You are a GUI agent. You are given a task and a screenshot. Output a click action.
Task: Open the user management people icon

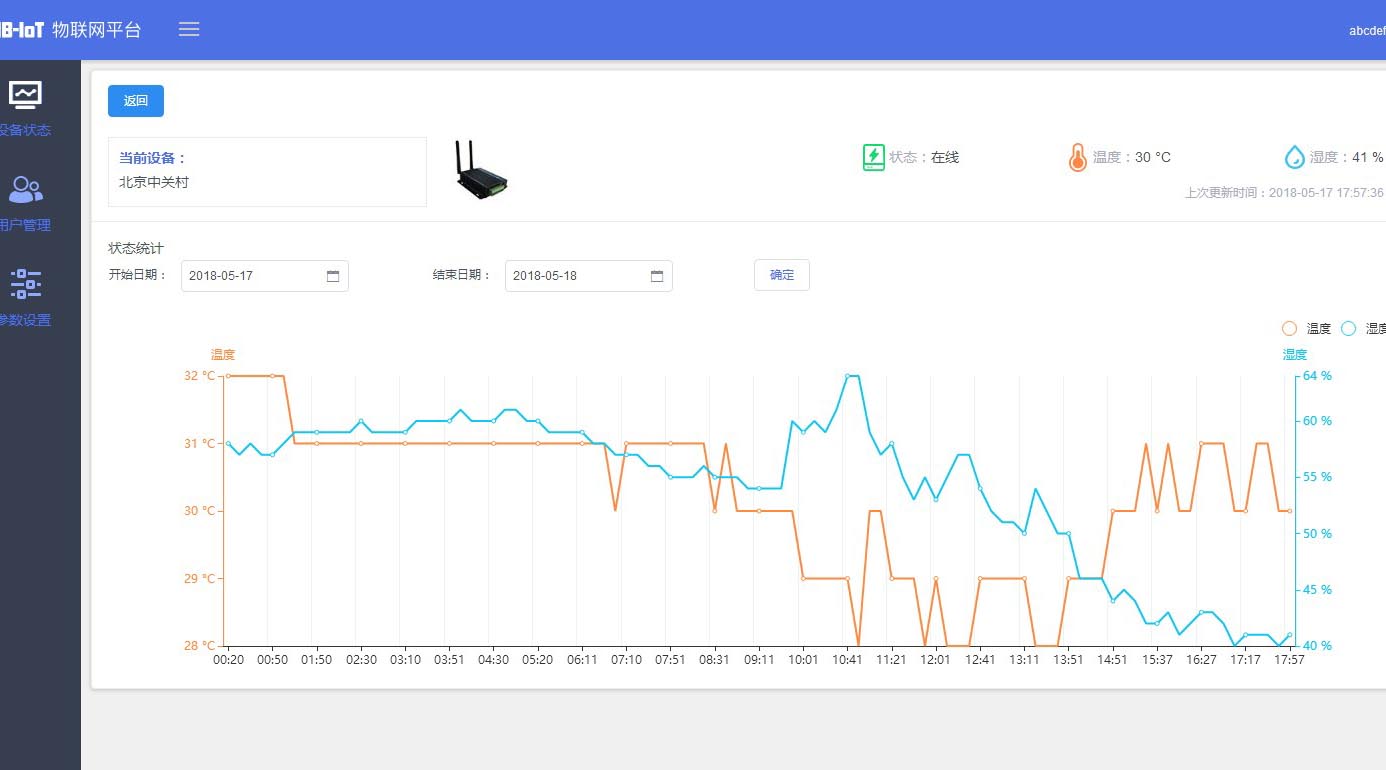(x=25, y=189)
